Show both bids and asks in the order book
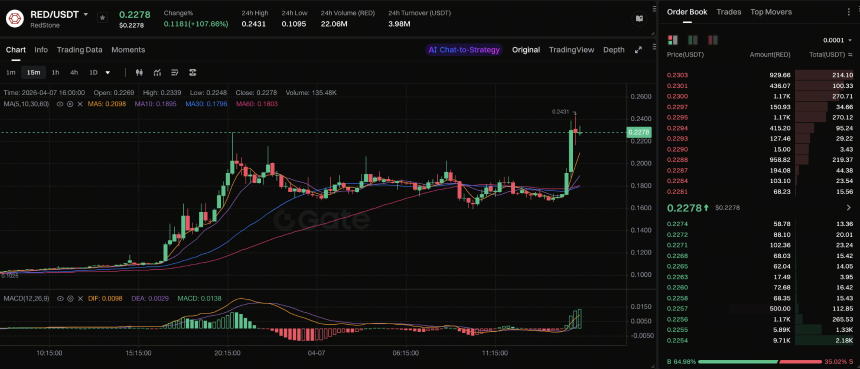Viewport: 860px width, 369px height. pyautogui.click(x=672, y=40)
